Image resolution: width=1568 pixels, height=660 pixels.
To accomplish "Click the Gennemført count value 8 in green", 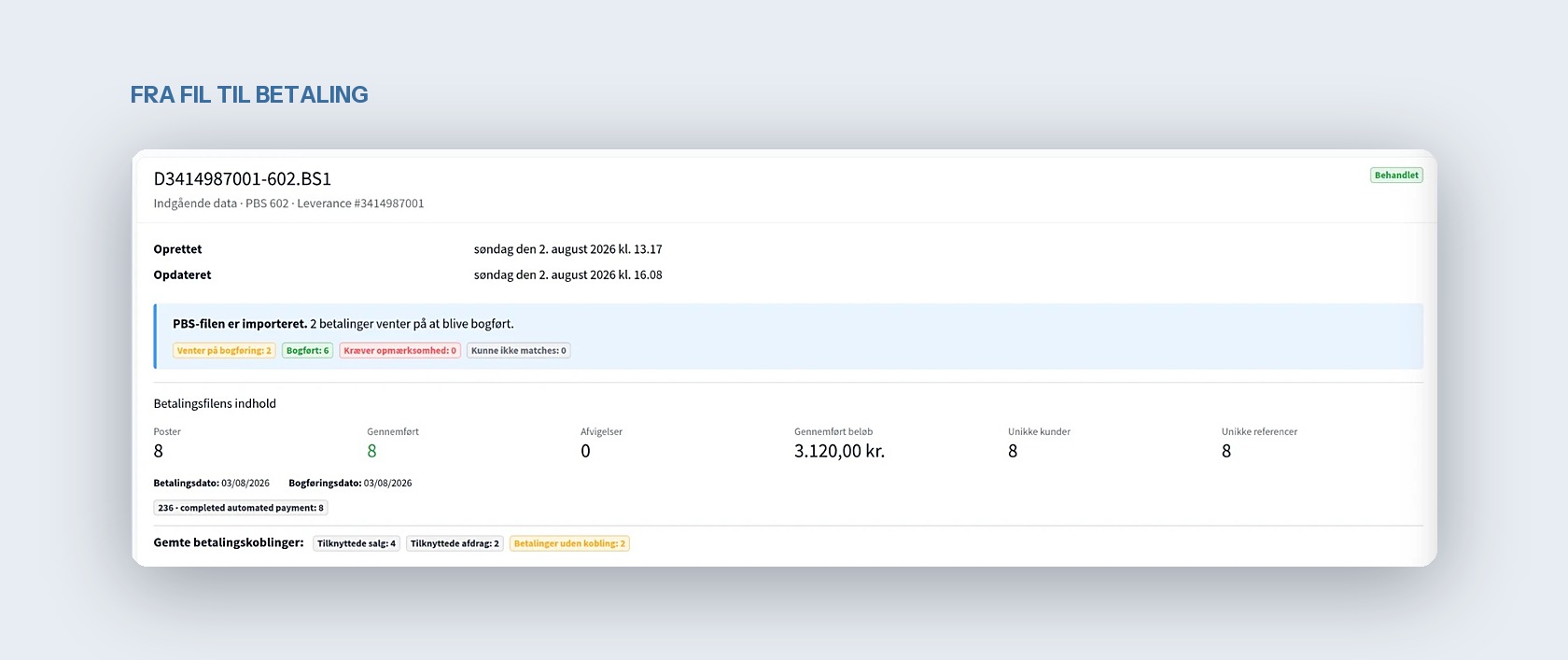I will coord(371,452).
